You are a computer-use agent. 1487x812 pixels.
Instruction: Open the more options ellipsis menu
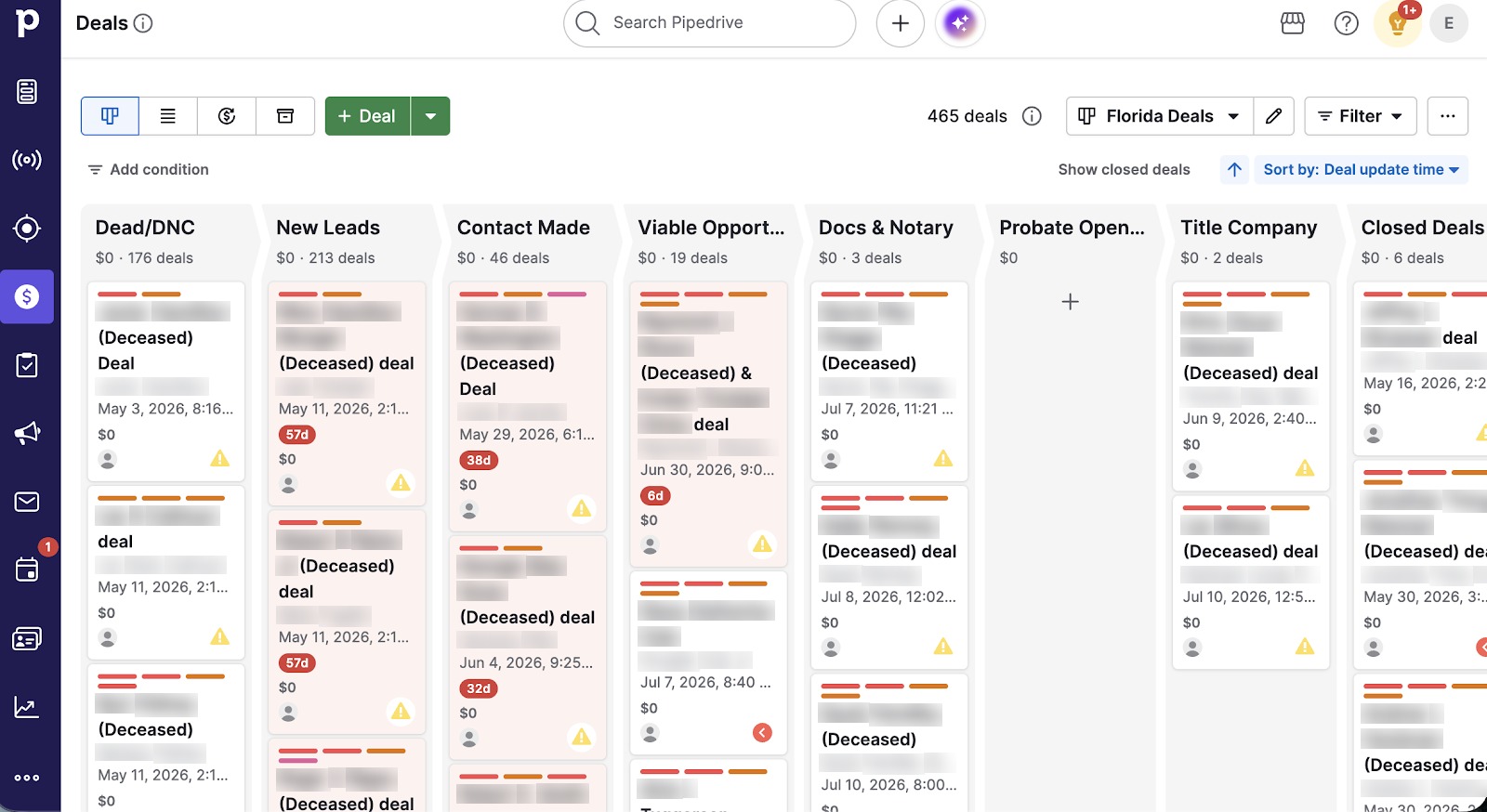[x=1448, y=116]
